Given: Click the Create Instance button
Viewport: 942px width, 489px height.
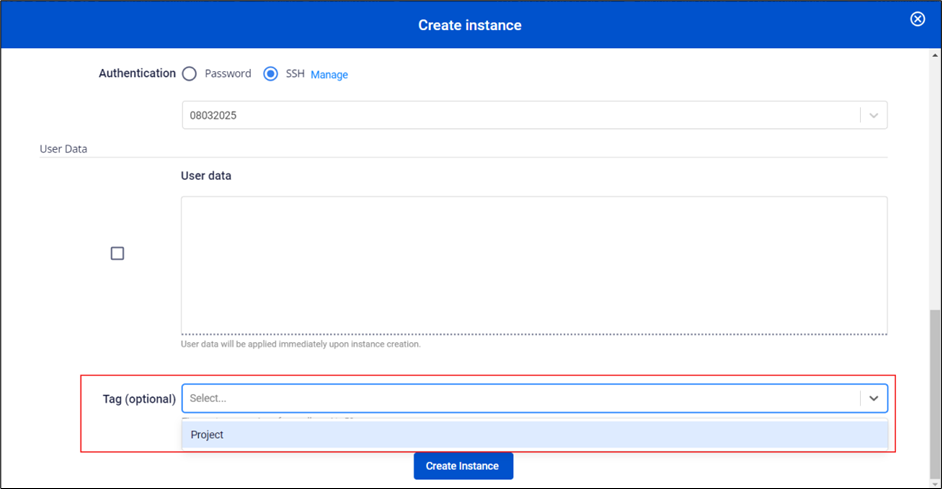Looking at the screenshot, I should coord(463,466).
